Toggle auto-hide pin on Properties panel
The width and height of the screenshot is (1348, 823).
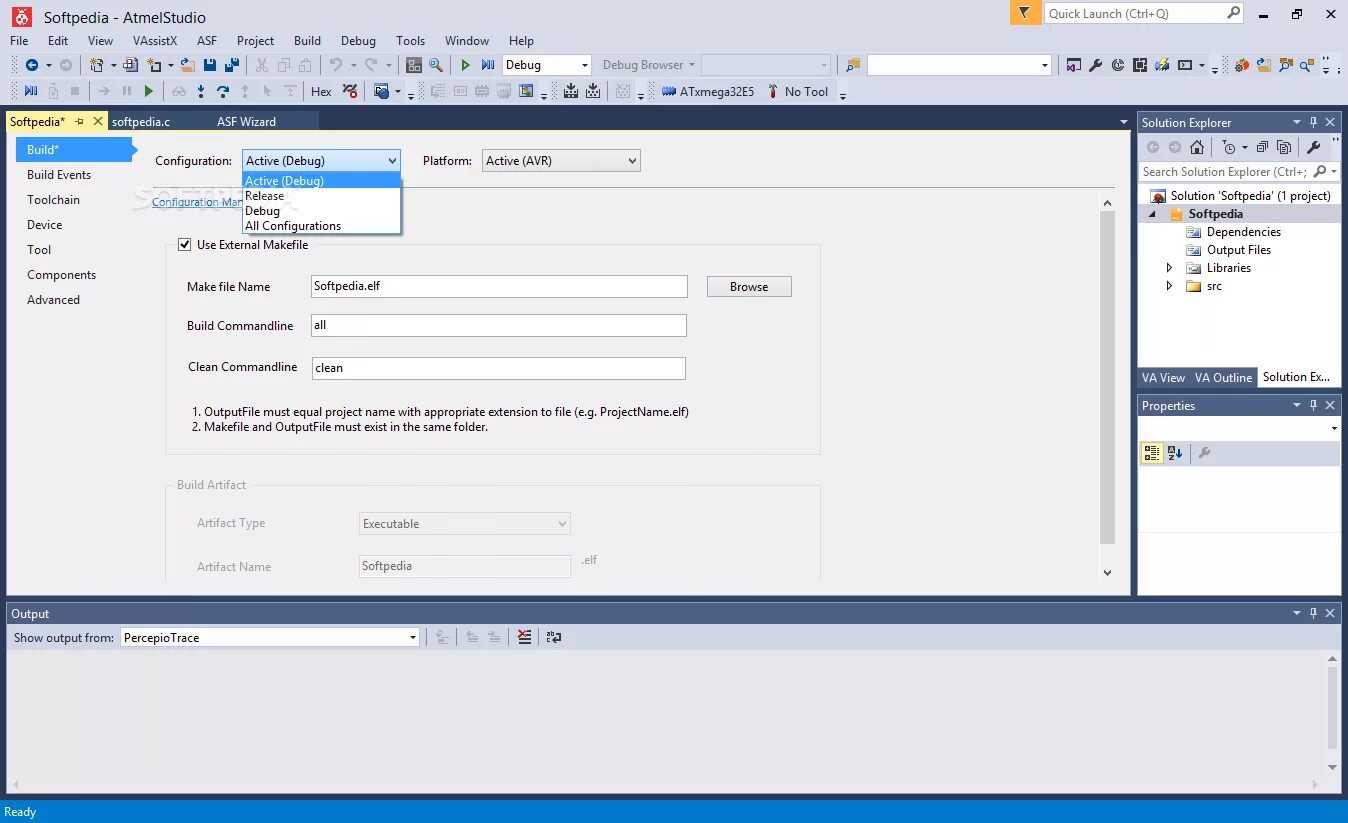coord(1313,405)
